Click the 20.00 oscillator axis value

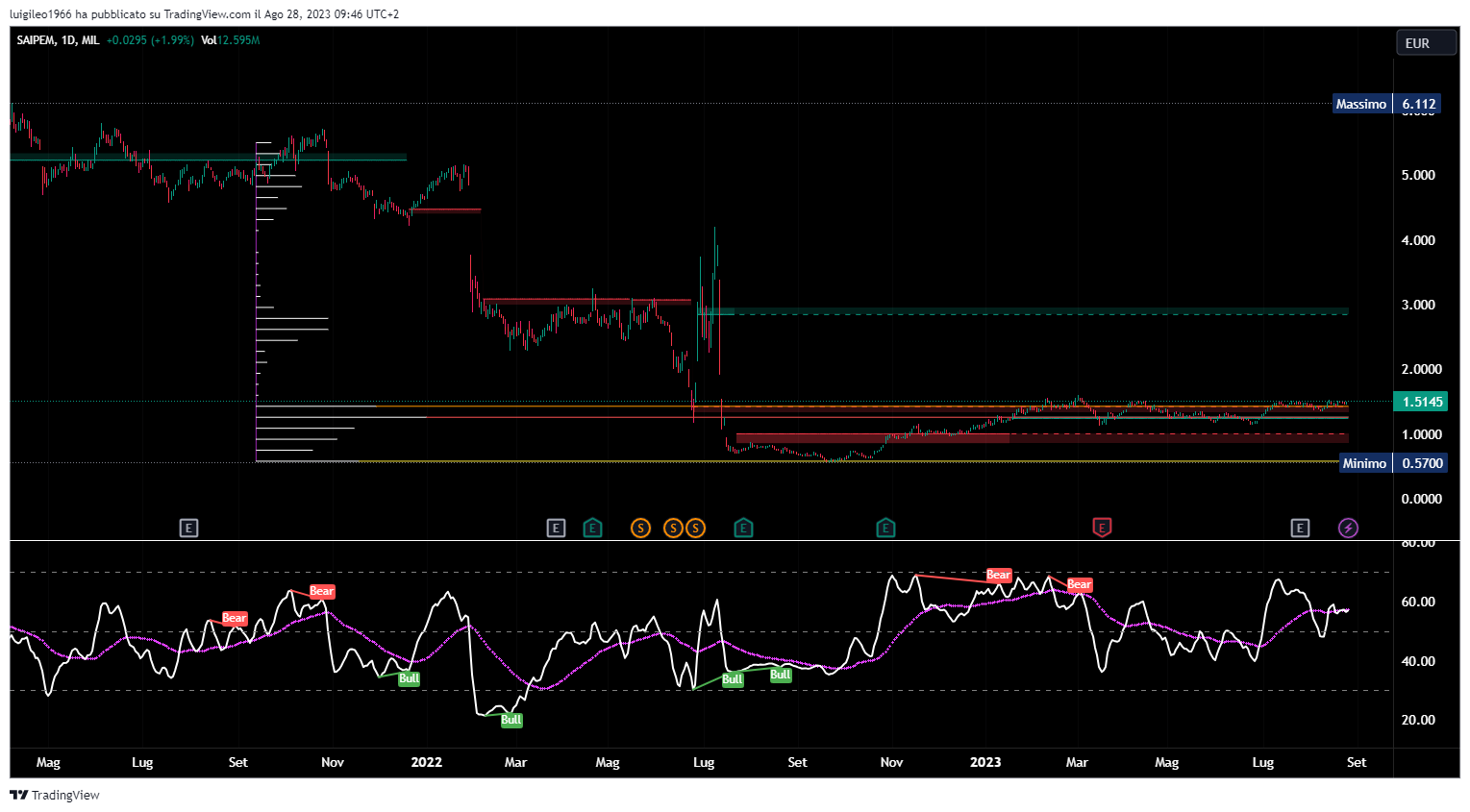[x=1418, y=720]
